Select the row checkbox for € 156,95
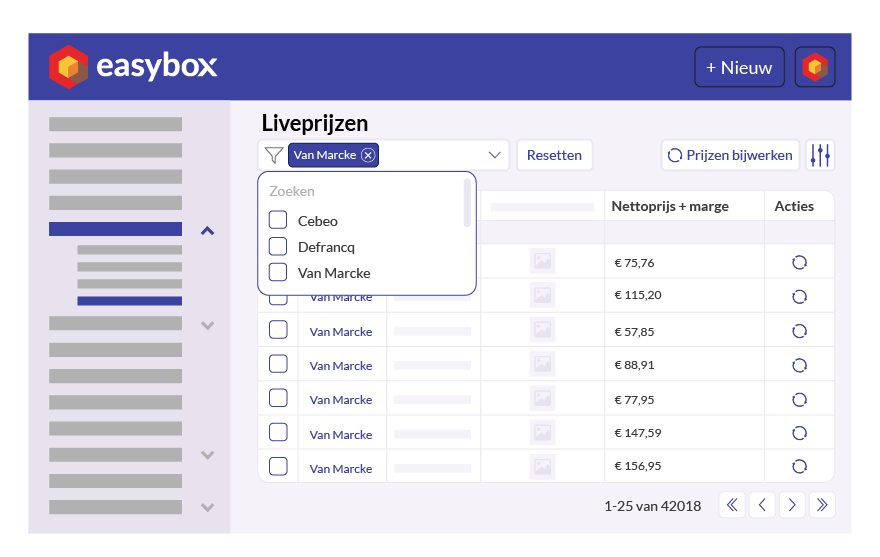Screen dimensions: 880x557 click(278, 467)
